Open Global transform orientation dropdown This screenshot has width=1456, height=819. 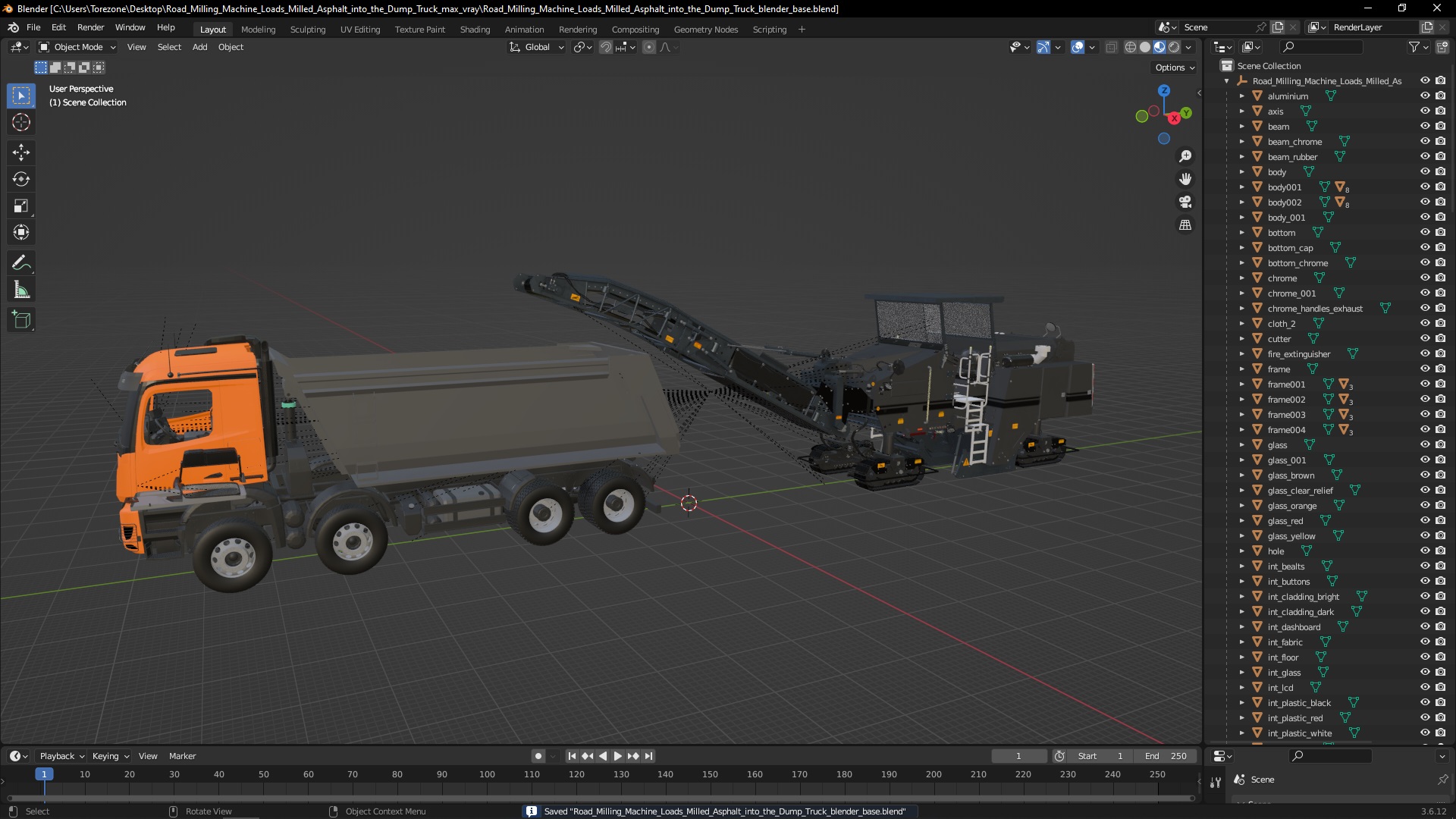(537, 47)
